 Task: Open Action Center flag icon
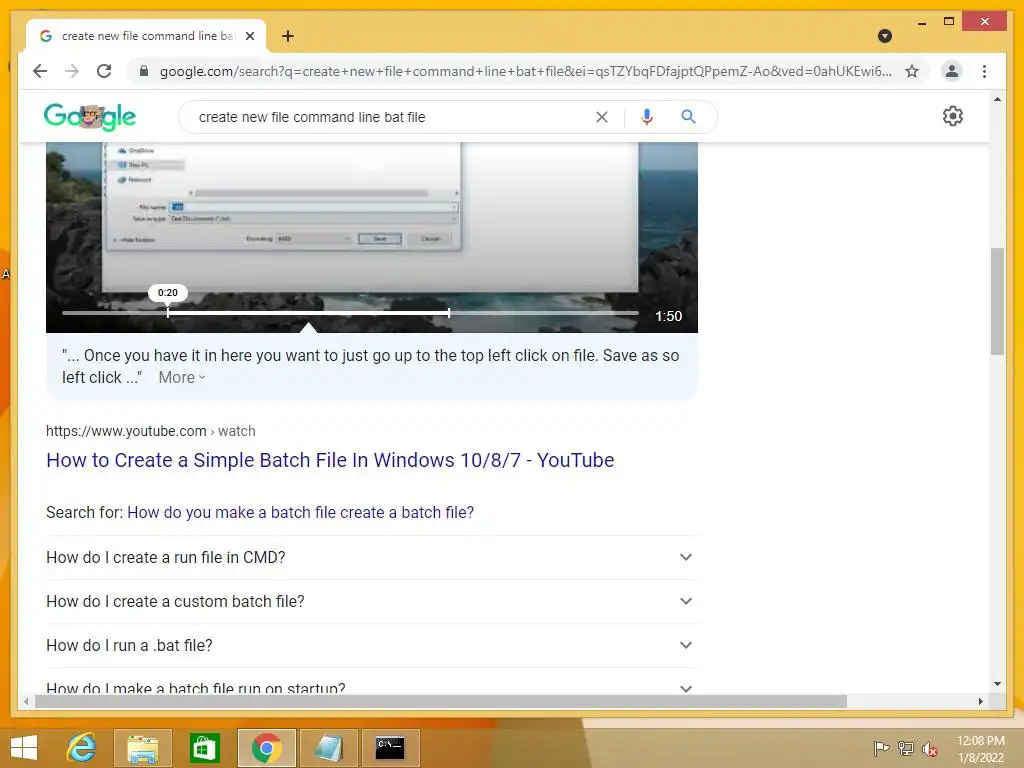(x=881, y=748)
